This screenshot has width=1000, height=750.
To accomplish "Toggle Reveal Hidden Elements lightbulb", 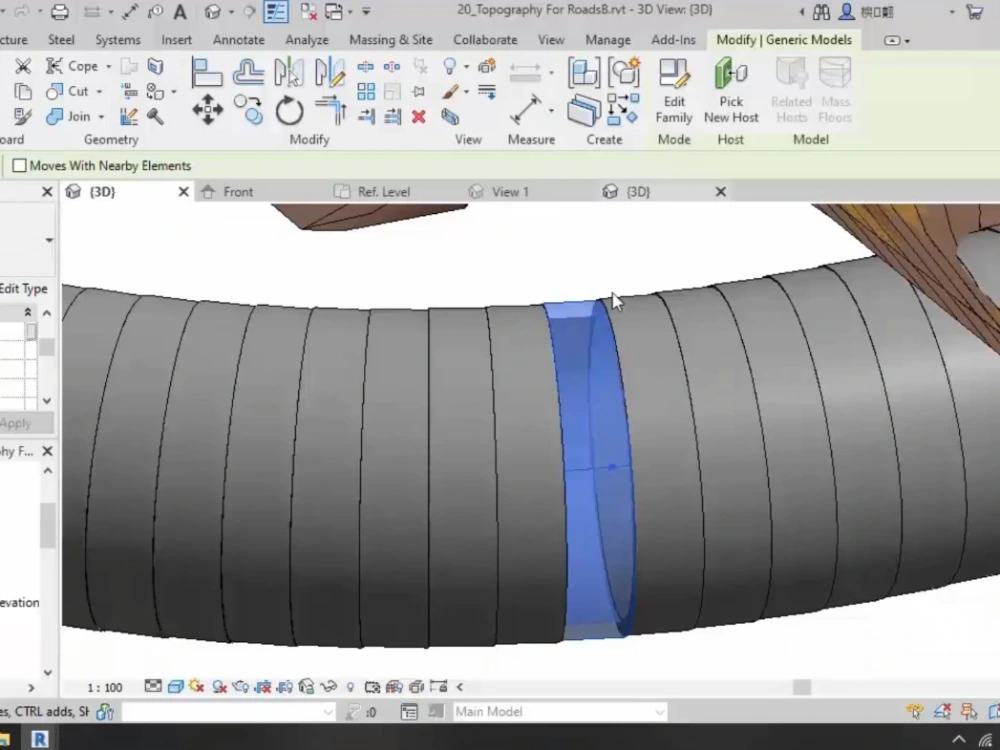I will click(x=351, y=687).
